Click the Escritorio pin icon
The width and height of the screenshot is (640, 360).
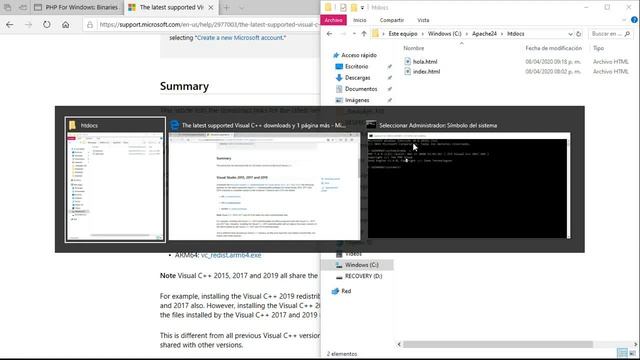pyautogui.click(x=389, y=67)
